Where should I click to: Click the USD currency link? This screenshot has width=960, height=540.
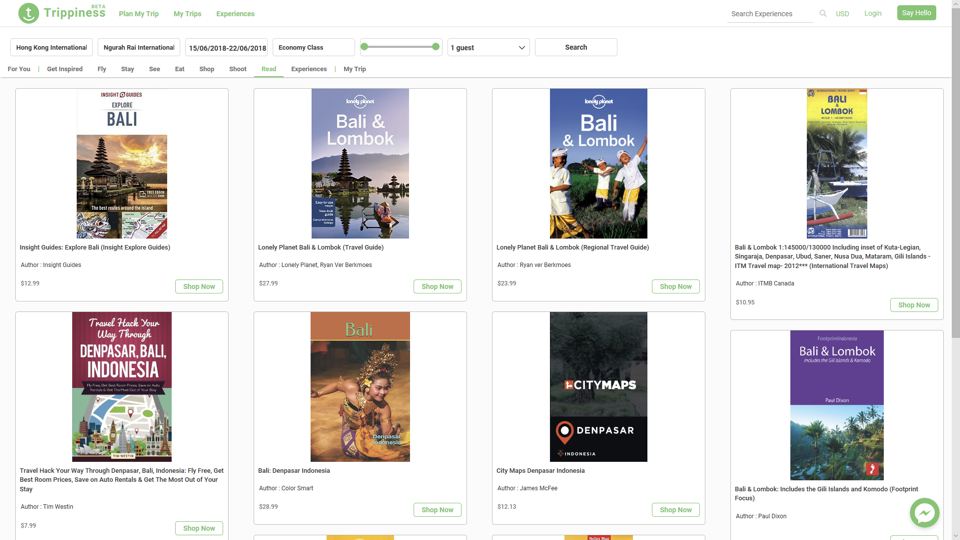click(x=842, y=13)
